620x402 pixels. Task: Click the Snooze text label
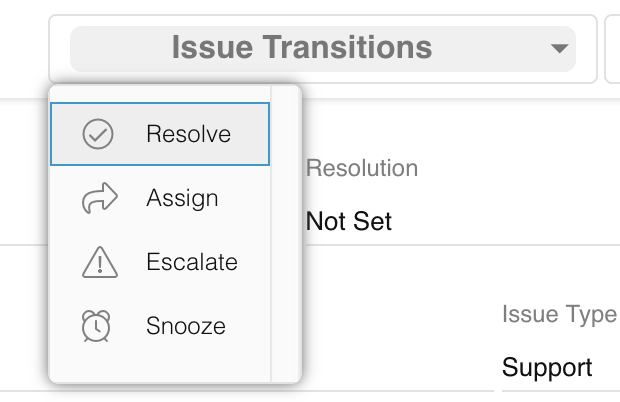(186, 326)
